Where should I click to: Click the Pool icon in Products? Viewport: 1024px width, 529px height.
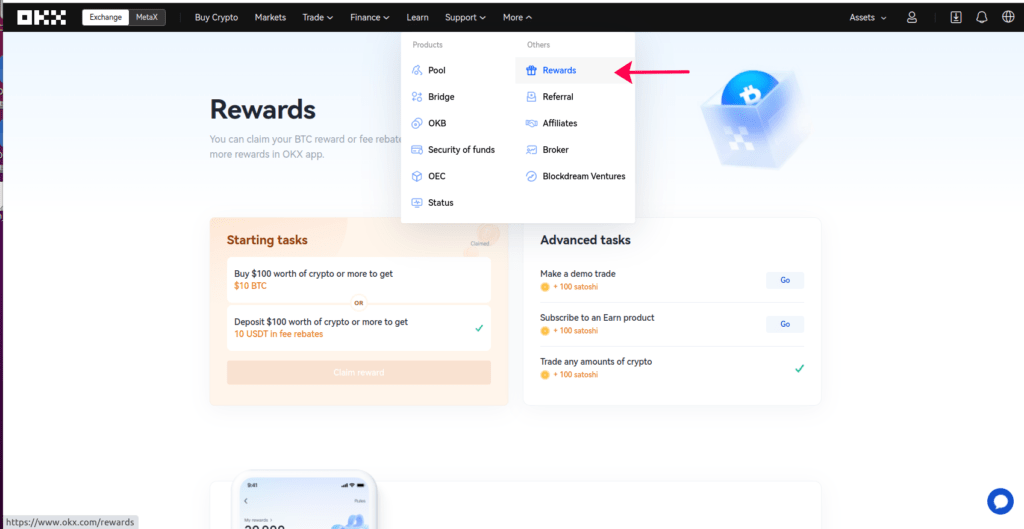pyautogui.click(x=417, y=71)
